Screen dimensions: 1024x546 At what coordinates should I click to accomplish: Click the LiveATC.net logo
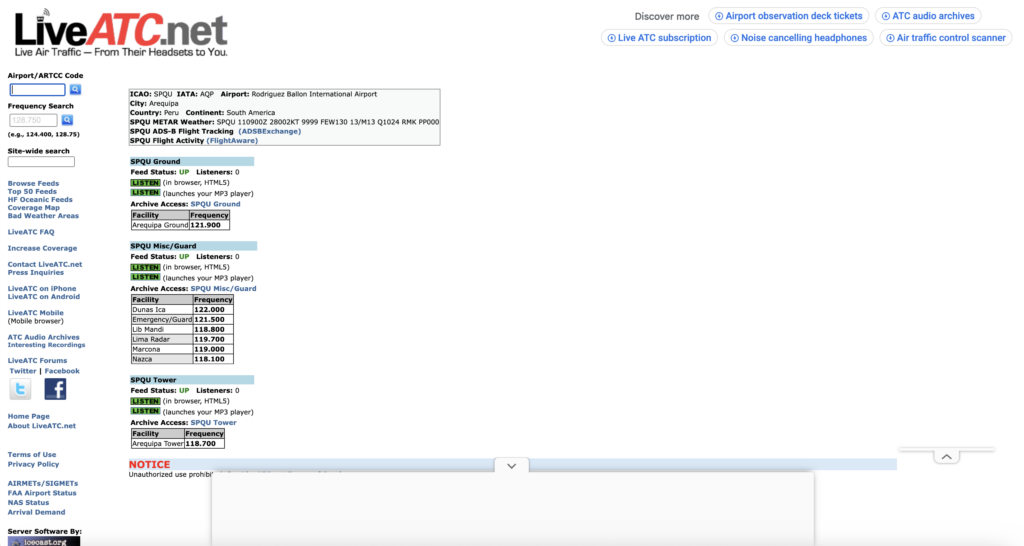(x=121, y=33)
